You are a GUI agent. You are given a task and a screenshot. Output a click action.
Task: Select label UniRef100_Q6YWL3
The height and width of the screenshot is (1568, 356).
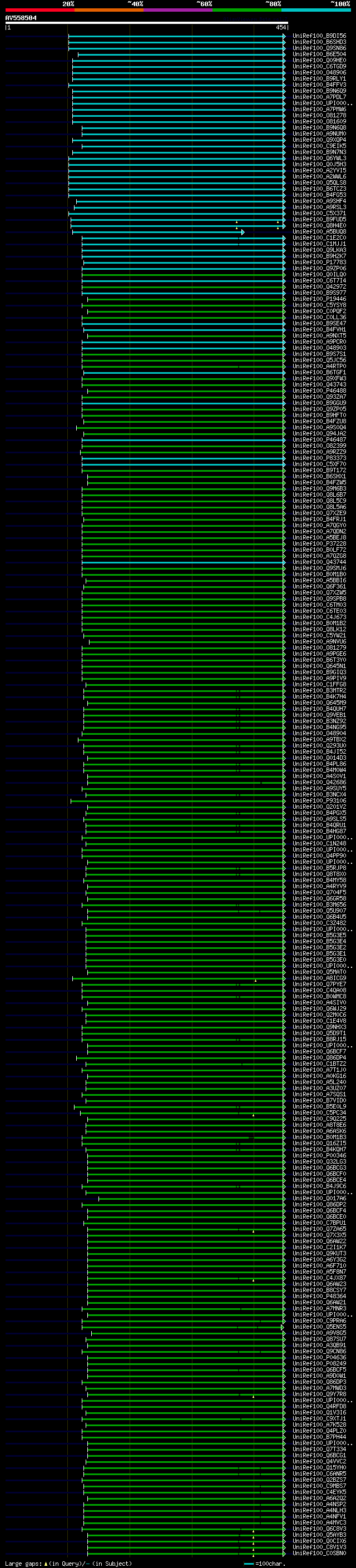[x=319, y=159]
